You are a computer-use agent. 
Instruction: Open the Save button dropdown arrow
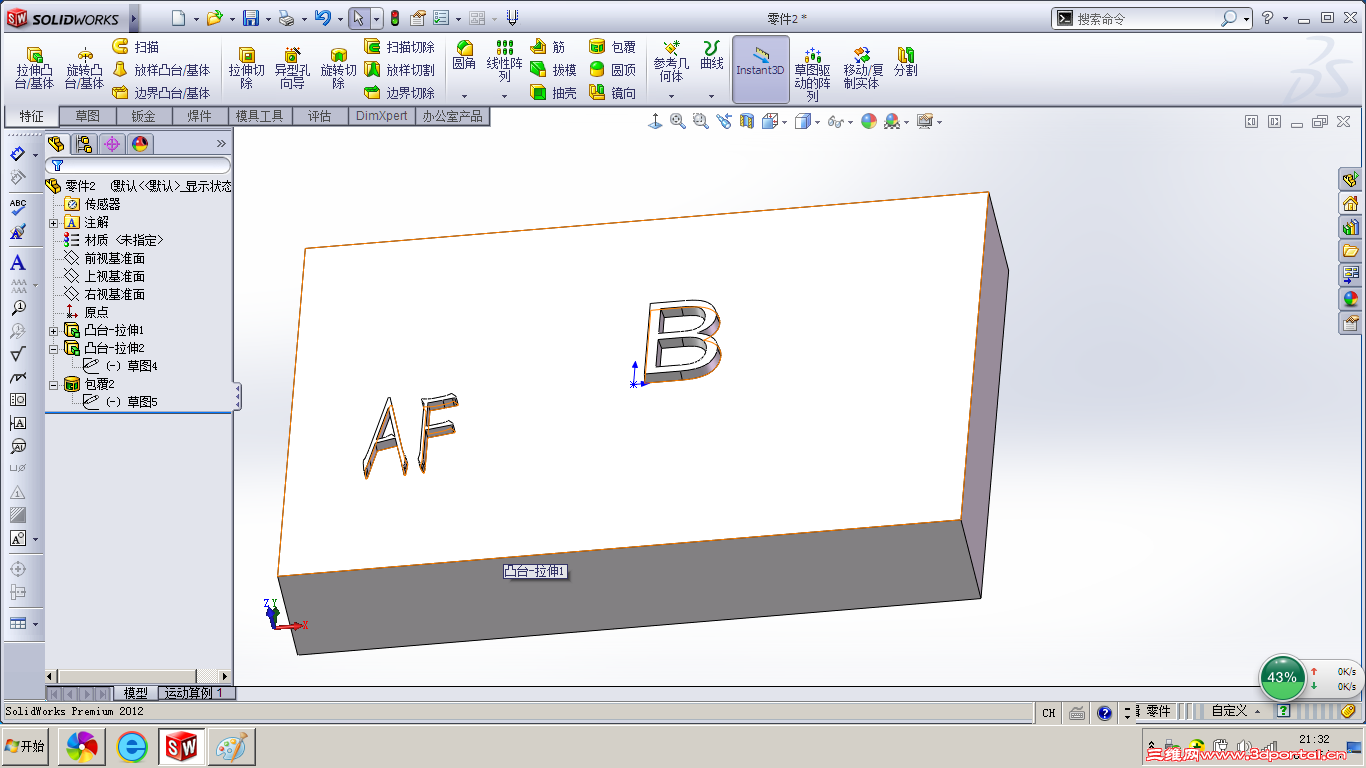(x=268, y=19)
